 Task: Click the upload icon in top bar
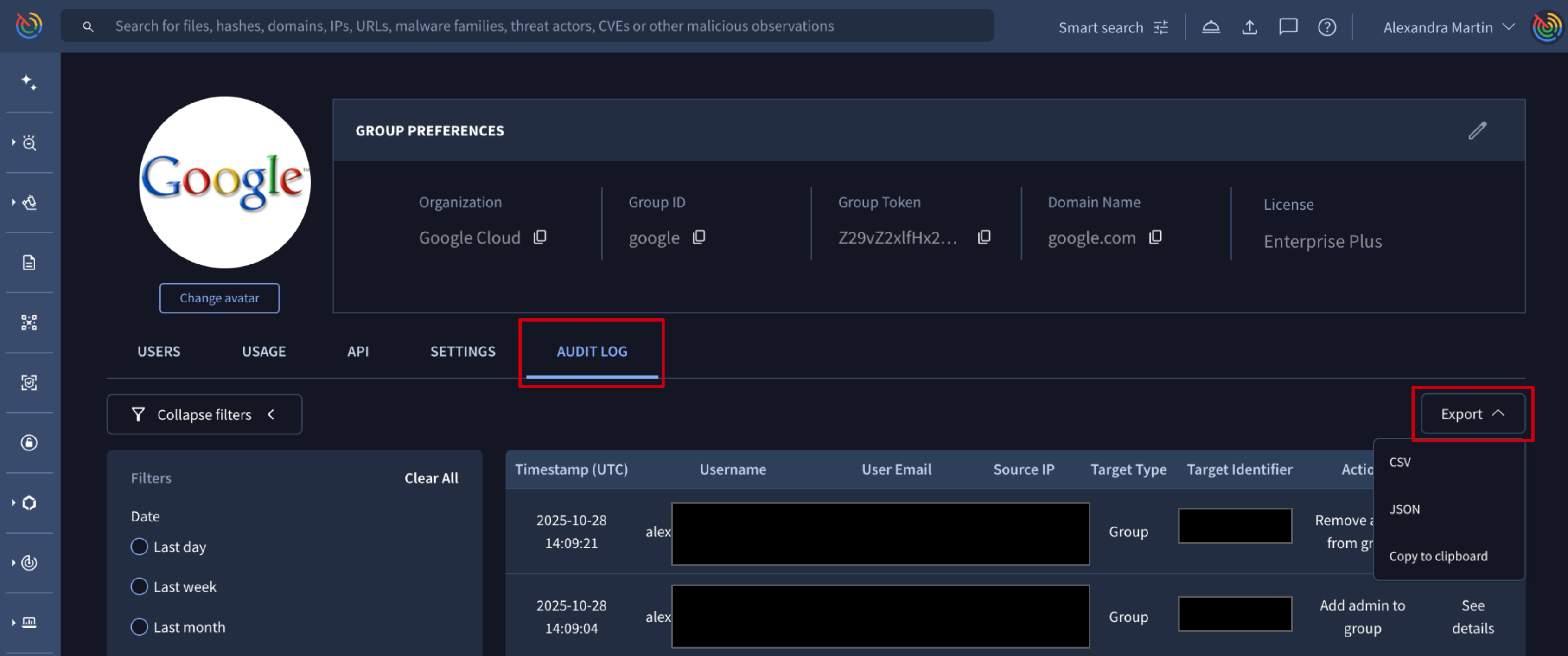pyautogui.click(x=1249, y=27)
